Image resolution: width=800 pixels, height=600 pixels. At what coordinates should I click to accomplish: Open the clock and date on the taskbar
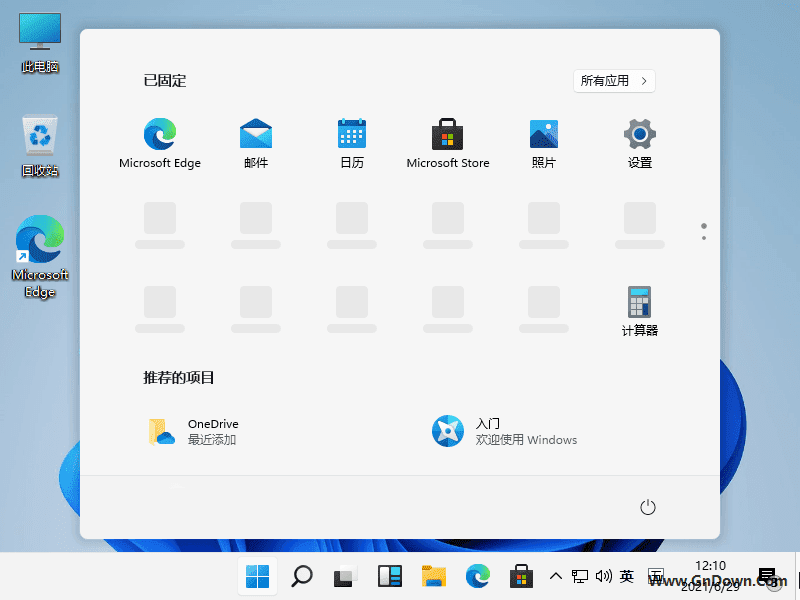(x=710, y=576)
